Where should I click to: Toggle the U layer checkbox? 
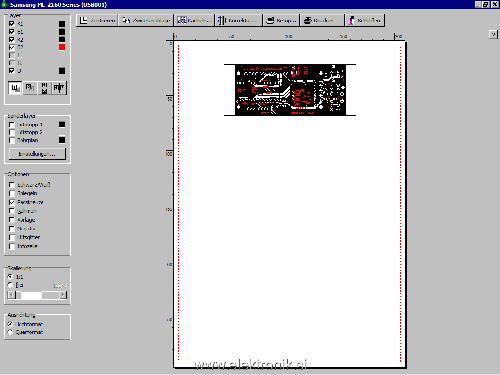pyautogui.click(x=12, y=71)
